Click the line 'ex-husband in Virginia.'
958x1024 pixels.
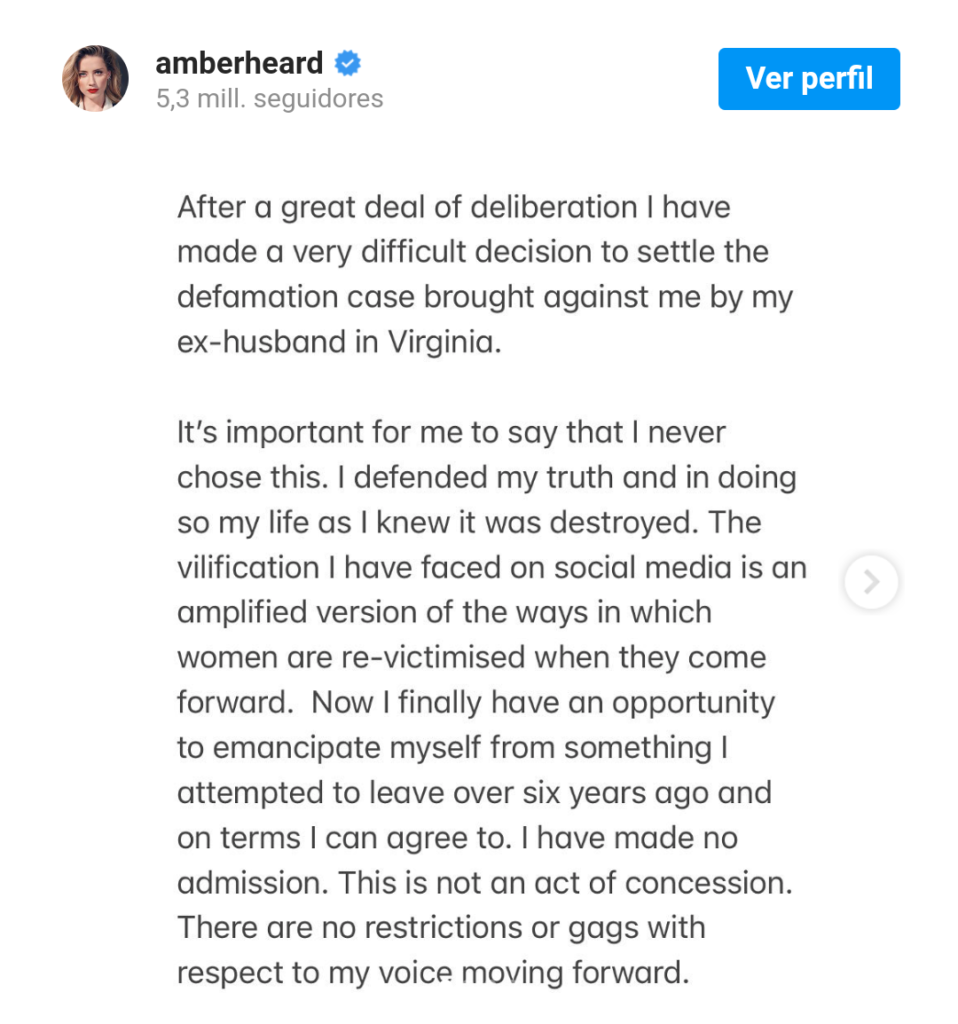pos(339,342)
